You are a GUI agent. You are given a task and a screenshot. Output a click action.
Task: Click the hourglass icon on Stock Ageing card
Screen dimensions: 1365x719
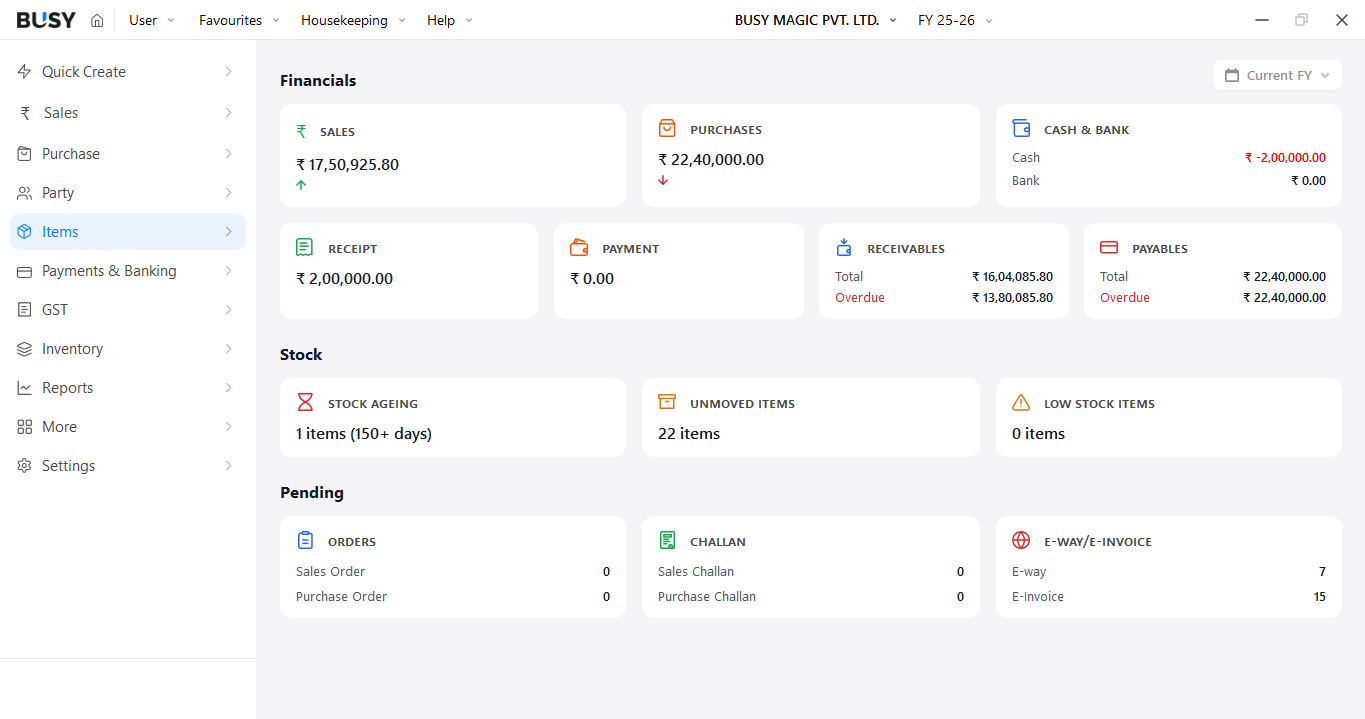(x=305, y=403)
